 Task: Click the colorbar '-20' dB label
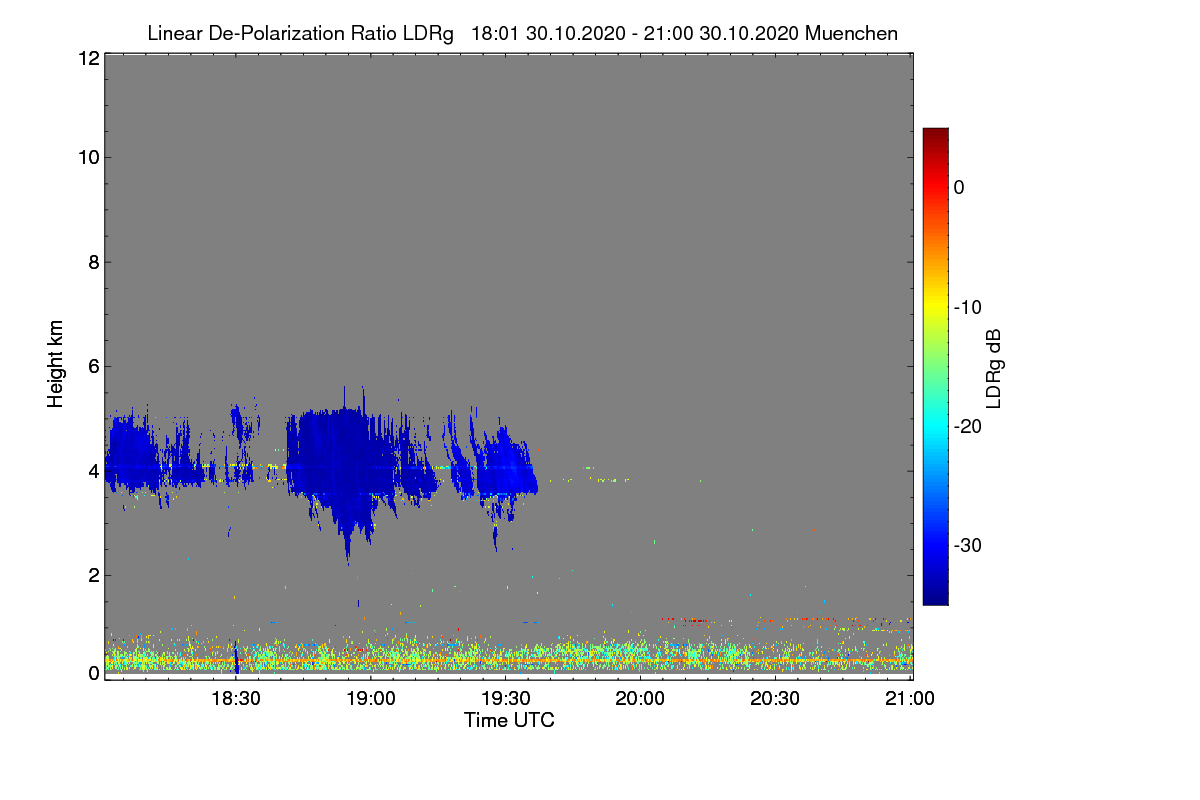tap(967, 426)
